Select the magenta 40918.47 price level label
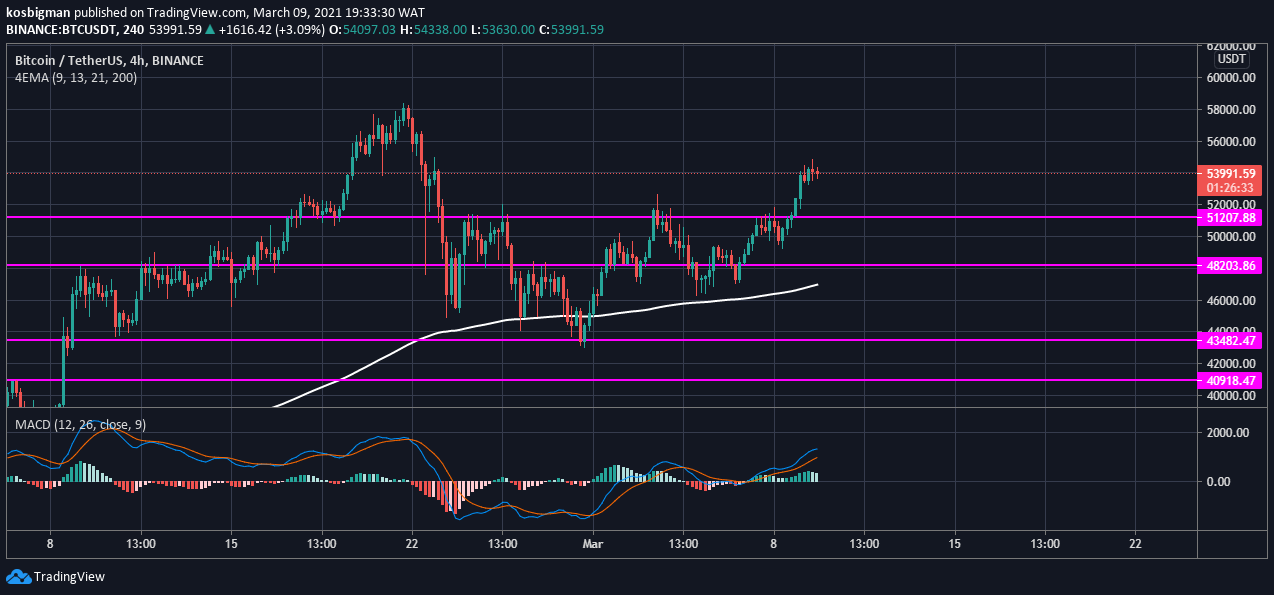 coord(1230,381)
